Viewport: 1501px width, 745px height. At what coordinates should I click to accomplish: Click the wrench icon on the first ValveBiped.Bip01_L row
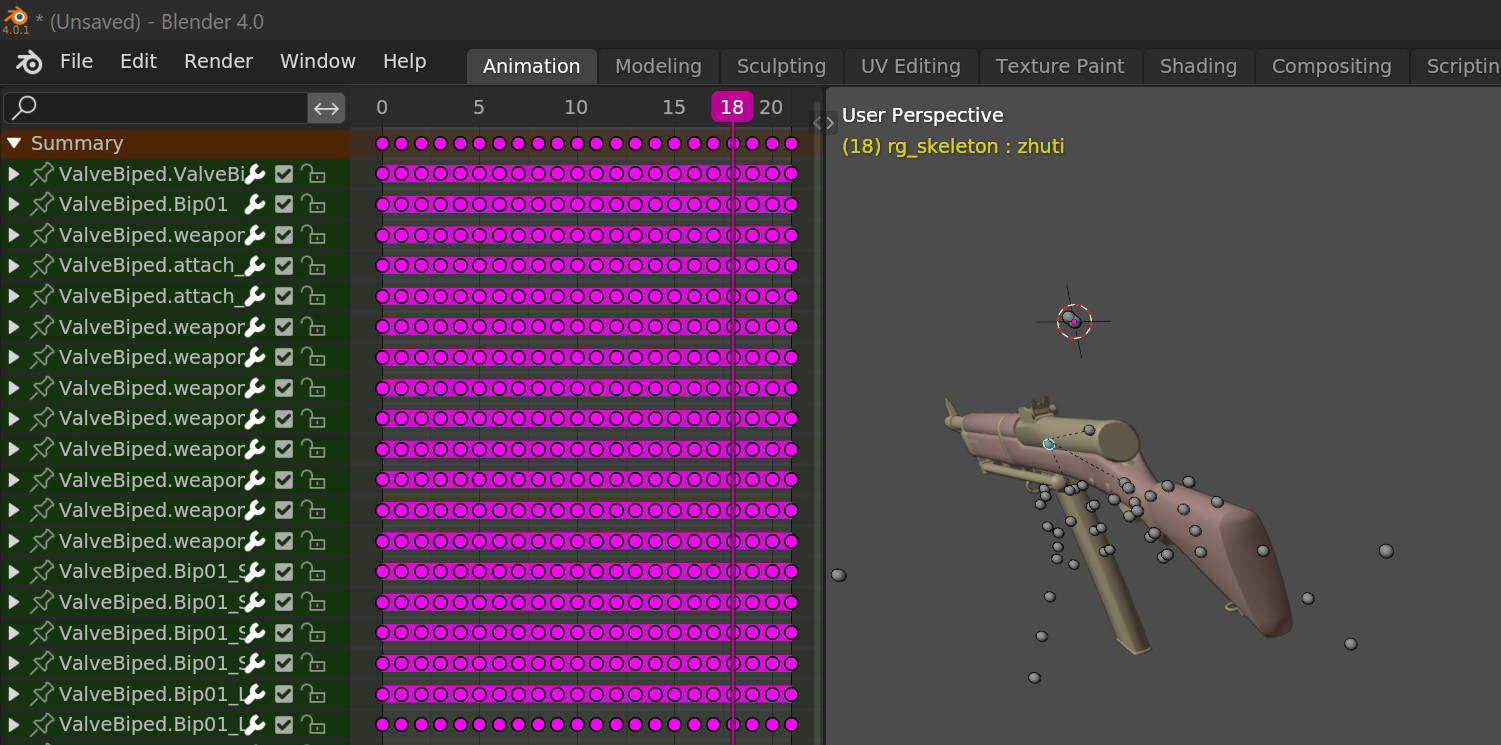pos(255,694)
